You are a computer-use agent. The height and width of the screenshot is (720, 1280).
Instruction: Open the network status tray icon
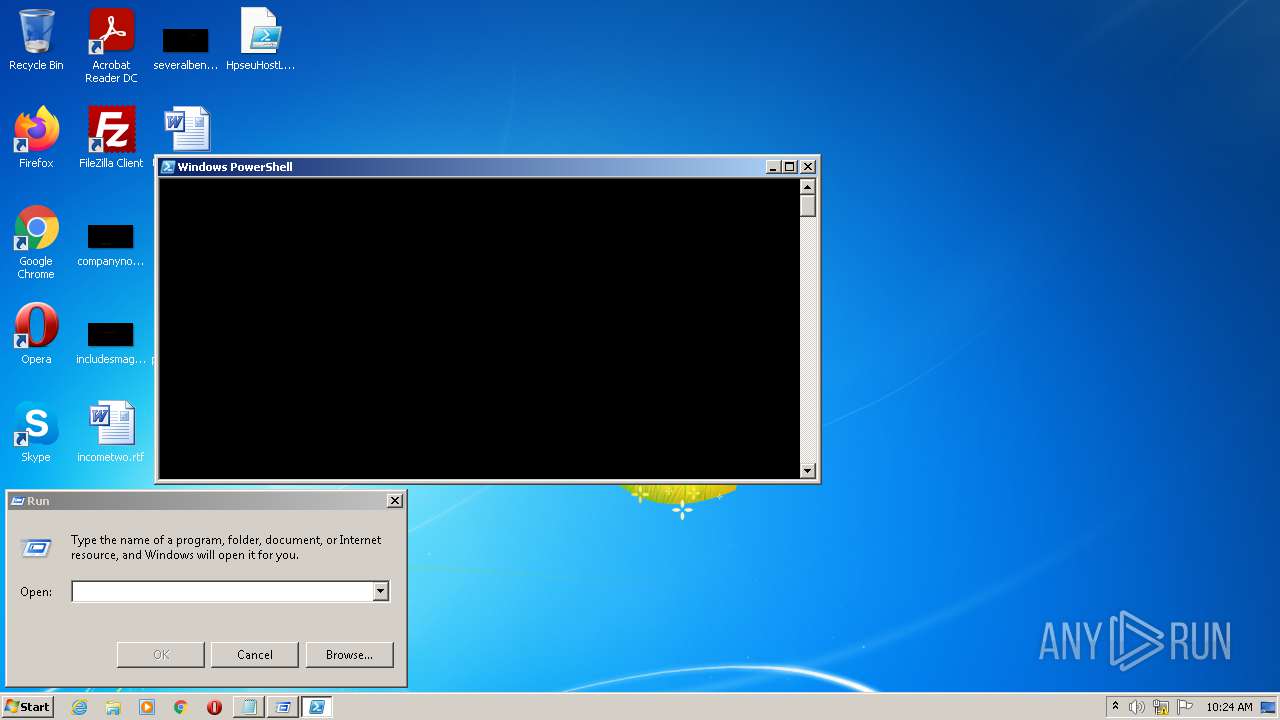click(1161, 707)
